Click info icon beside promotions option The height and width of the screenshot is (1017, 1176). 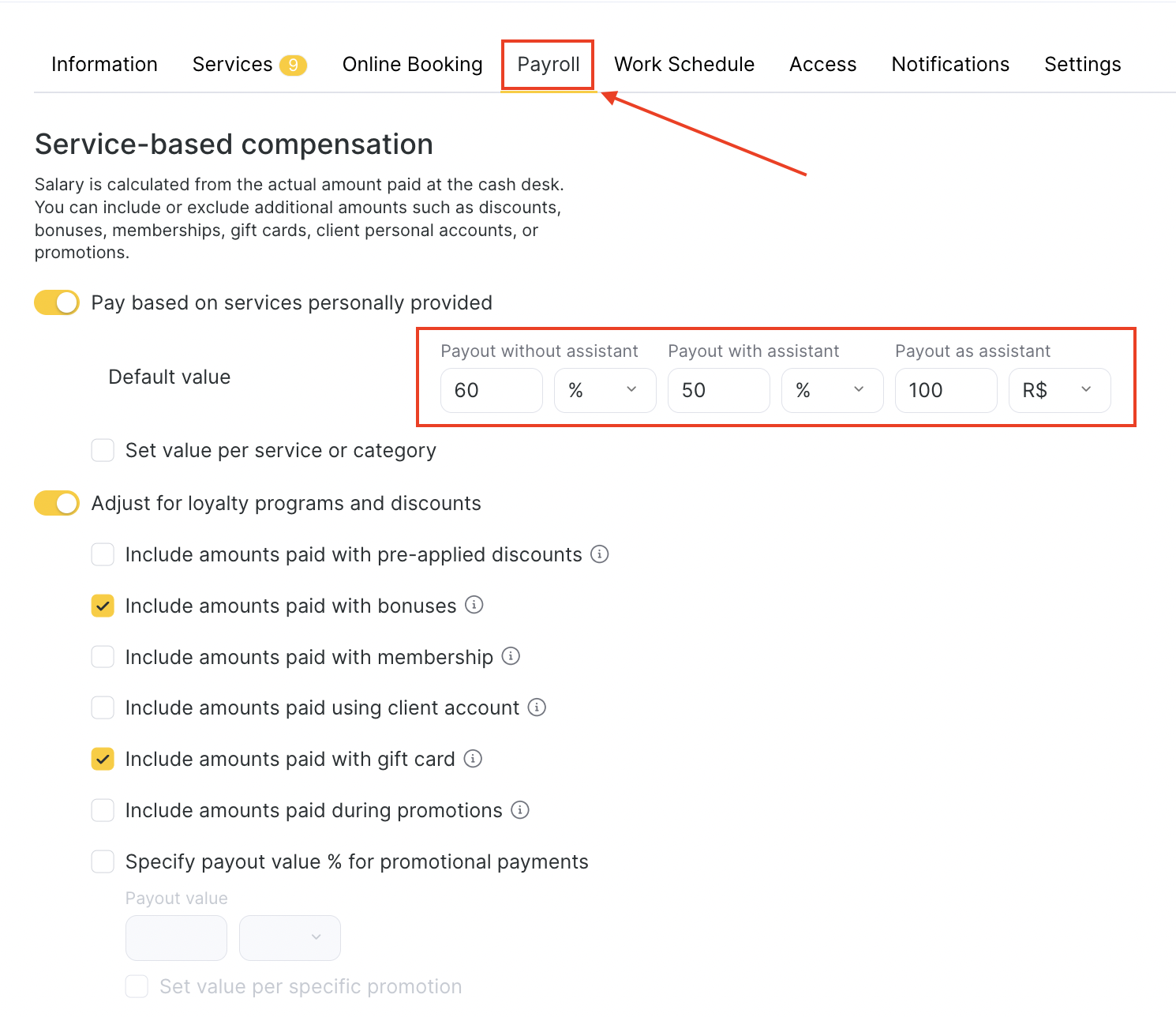[x=520, y=810]
